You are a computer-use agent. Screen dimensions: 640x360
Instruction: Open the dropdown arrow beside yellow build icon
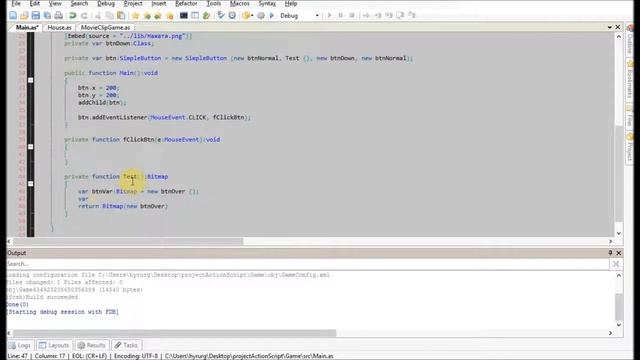click(x=252, y=16)
